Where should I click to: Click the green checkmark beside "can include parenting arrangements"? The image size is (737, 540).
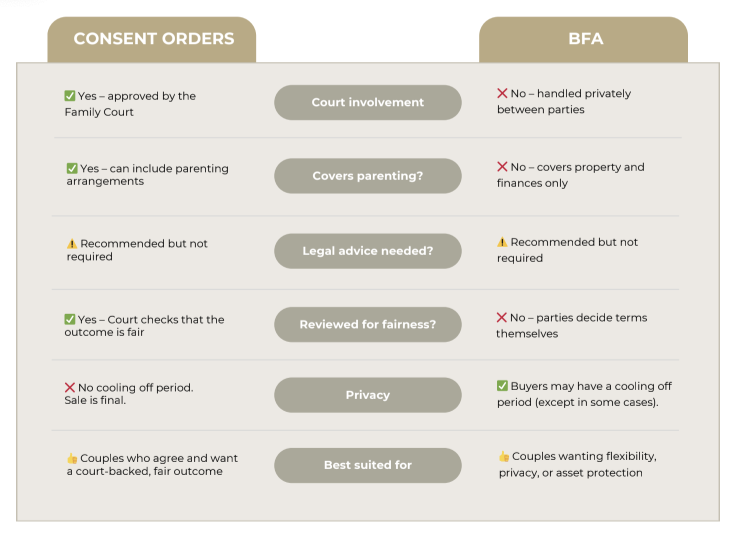[x=72, y=168]
